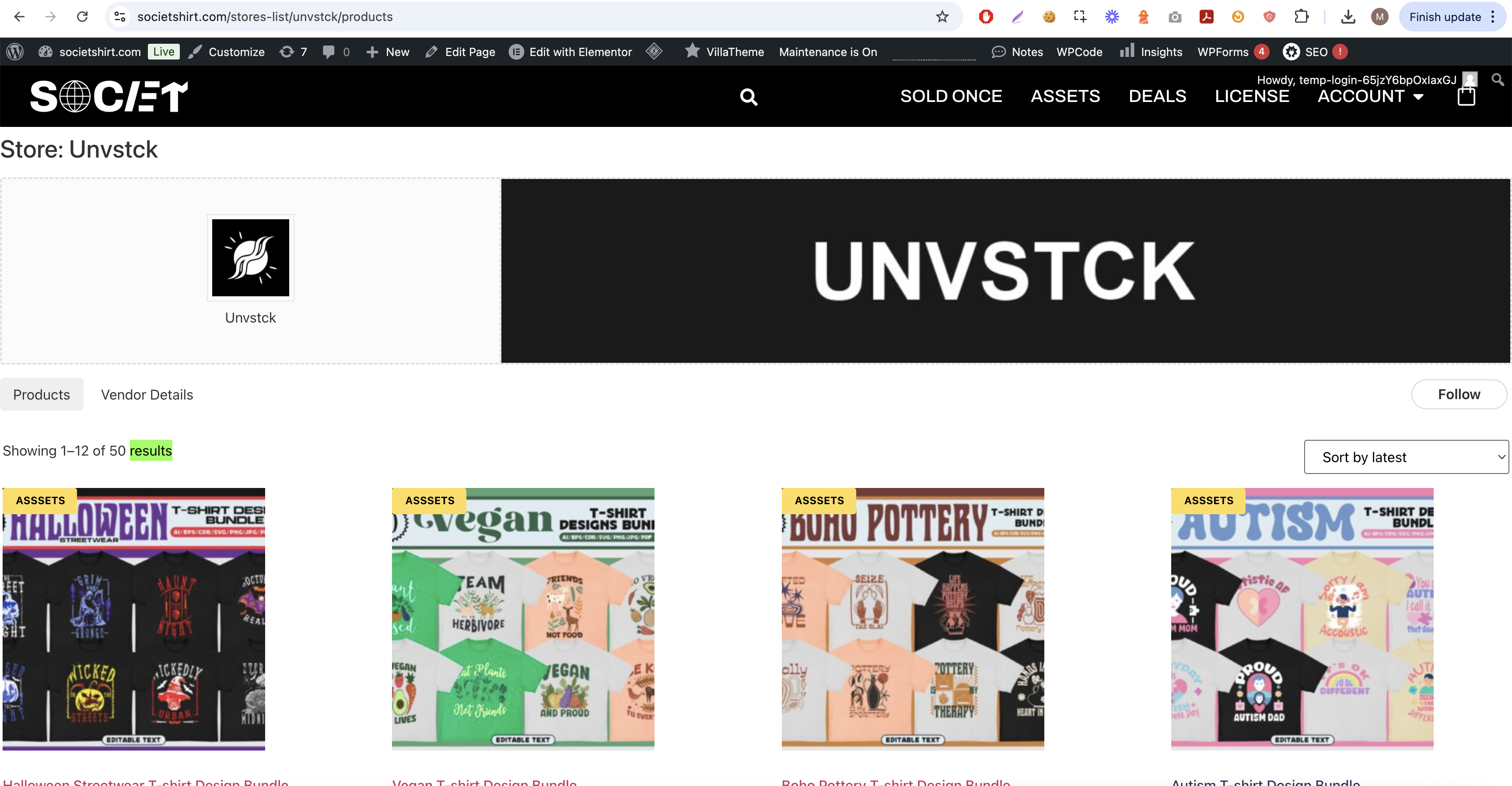Open societshirt.com site menu in admin bar
This screenshot has width=1512, height=786.
click(90, 52)
